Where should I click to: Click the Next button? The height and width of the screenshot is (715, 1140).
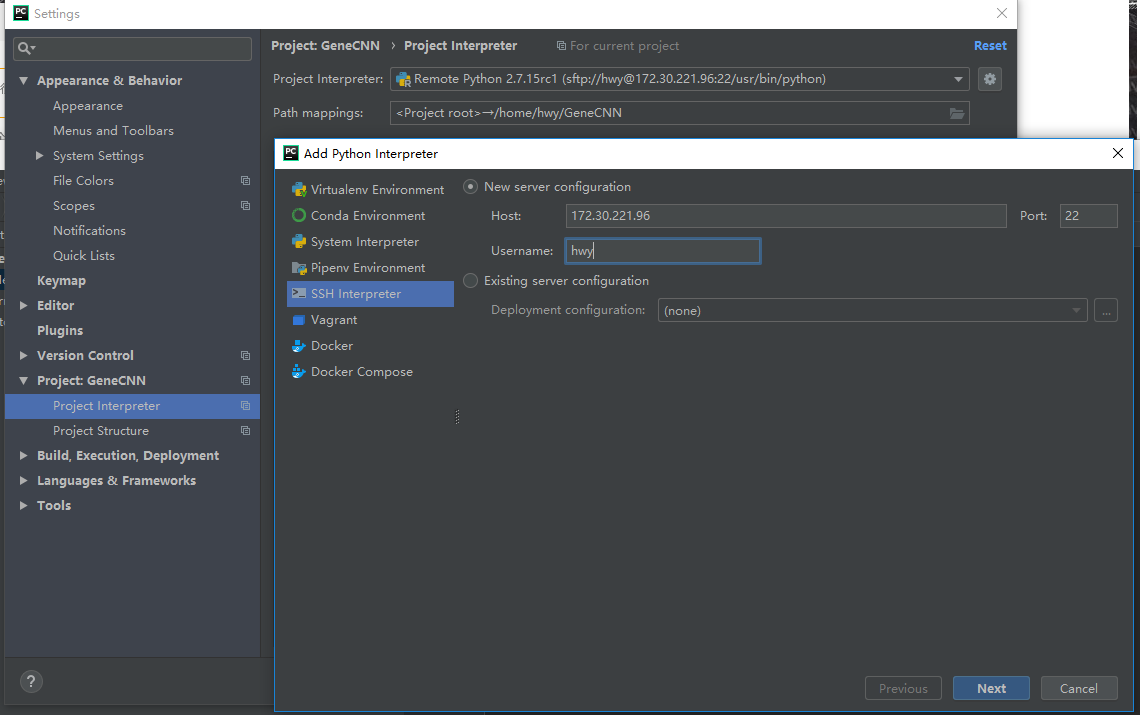tap(991, 688)
